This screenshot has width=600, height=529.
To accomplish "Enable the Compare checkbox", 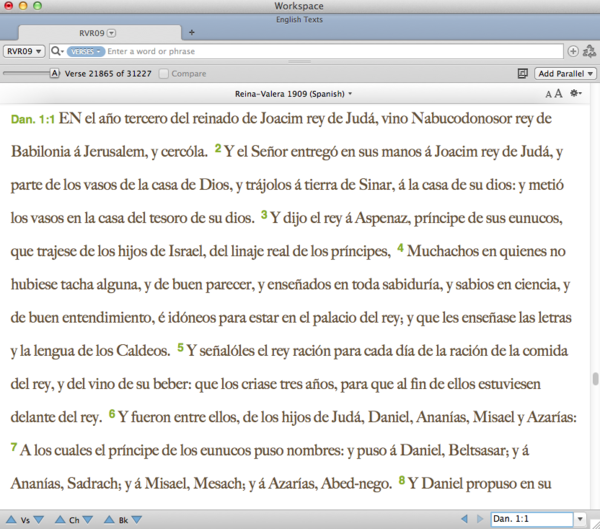I will tap(163, 73).
